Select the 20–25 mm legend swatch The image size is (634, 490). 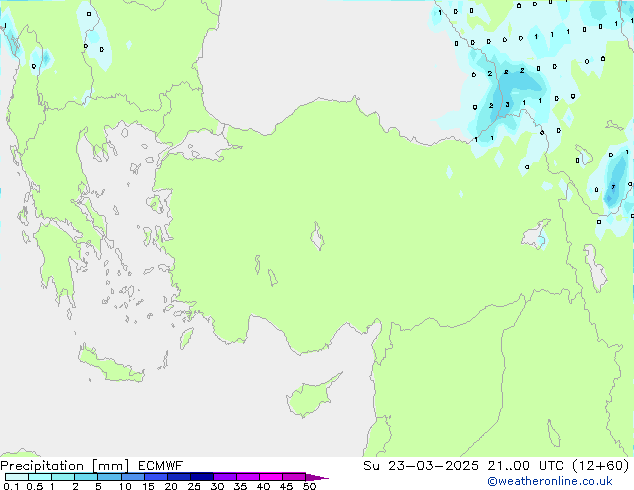tap(179, 477)
